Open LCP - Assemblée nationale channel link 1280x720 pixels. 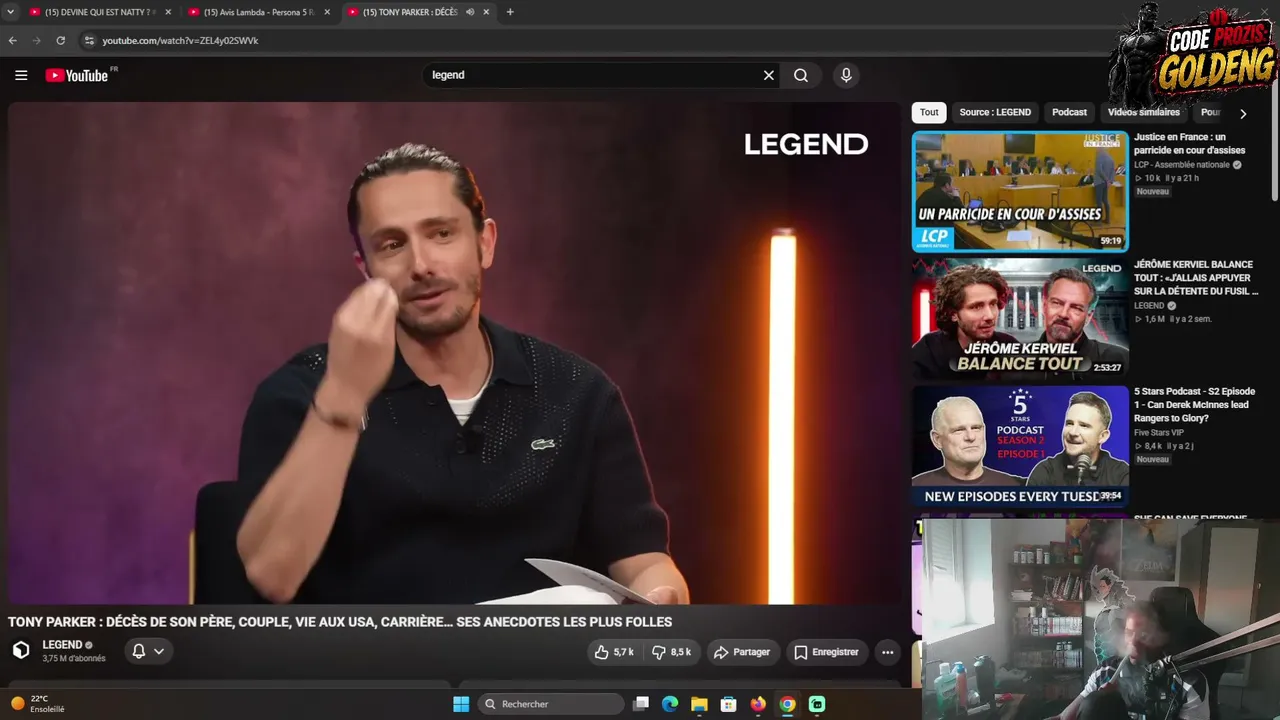[x=1182, y=165]
